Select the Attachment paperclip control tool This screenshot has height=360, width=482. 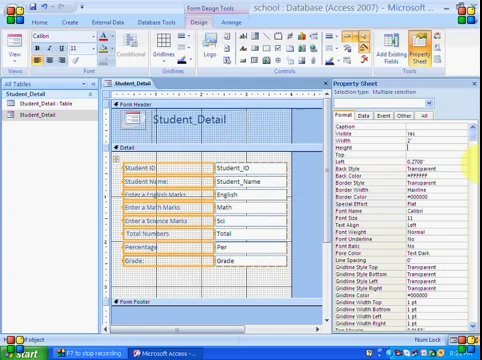(x=313, y=60)
